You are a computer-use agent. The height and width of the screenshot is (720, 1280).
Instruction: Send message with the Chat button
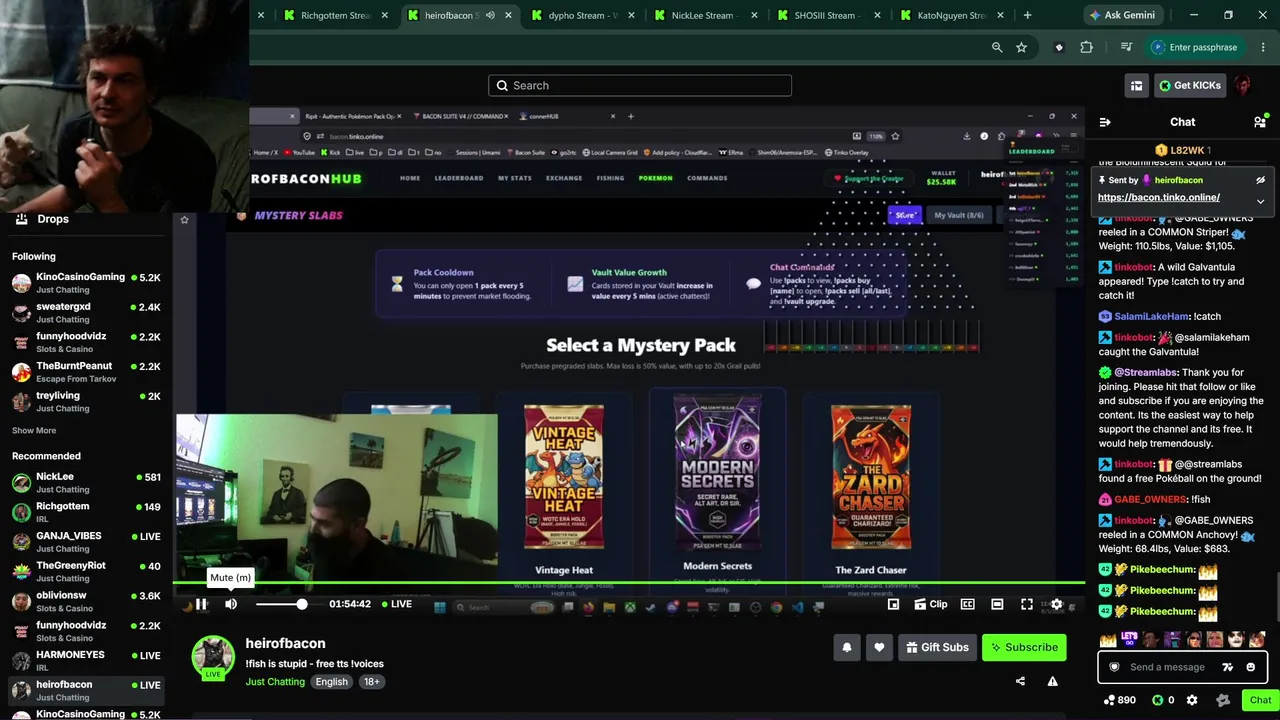pos(1260,700)
